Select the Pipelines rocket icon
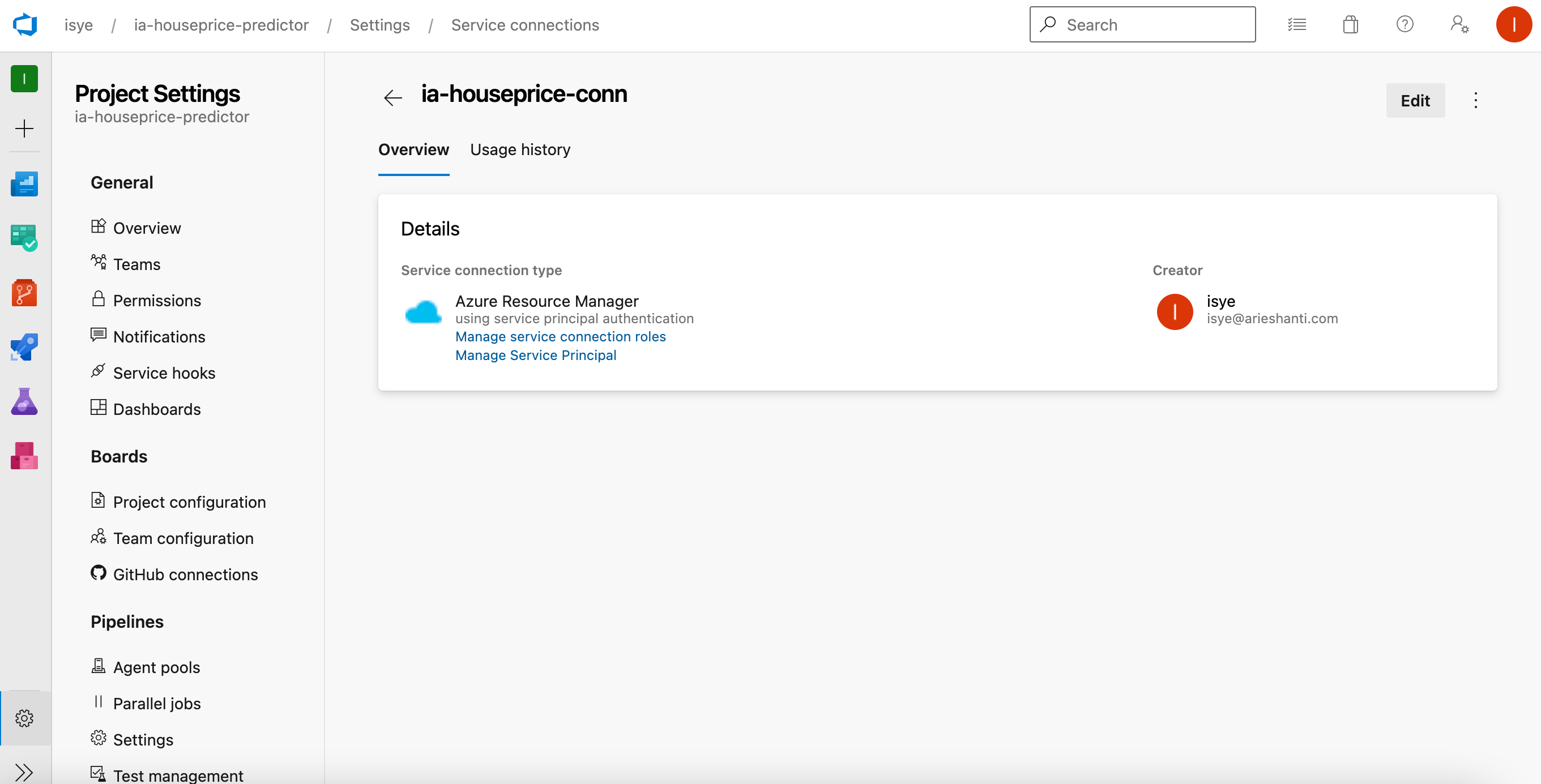The image size is (1541, 784). click(x=24, y=347)
